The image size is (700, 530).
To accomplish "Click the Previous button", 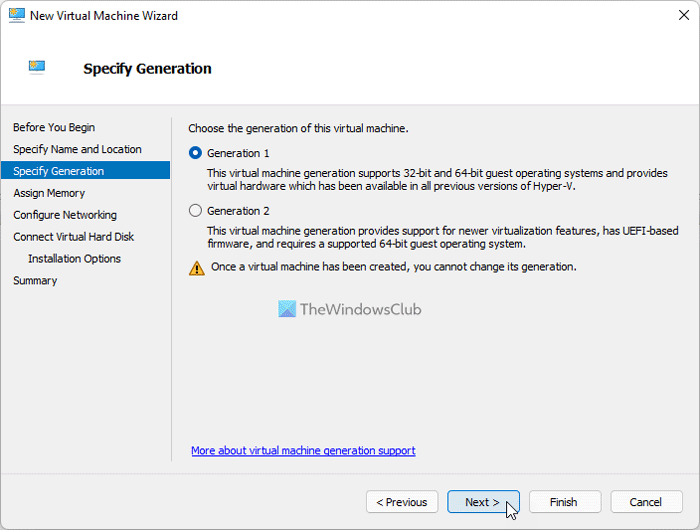I will point(402,502).
